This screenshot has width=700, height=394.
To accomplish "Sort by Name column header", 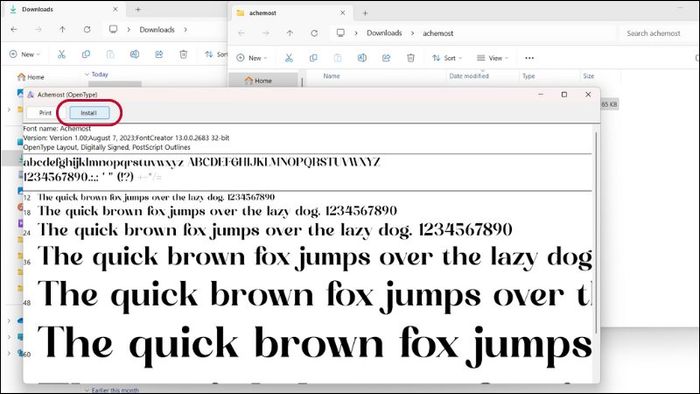I will (x=332, y=76).
